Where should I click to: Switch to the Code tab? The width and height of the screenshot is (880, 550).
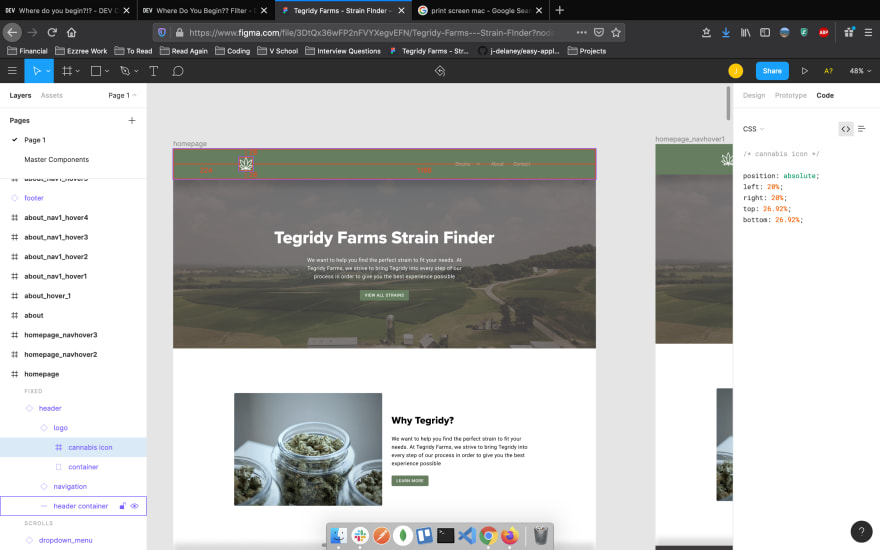825,95
